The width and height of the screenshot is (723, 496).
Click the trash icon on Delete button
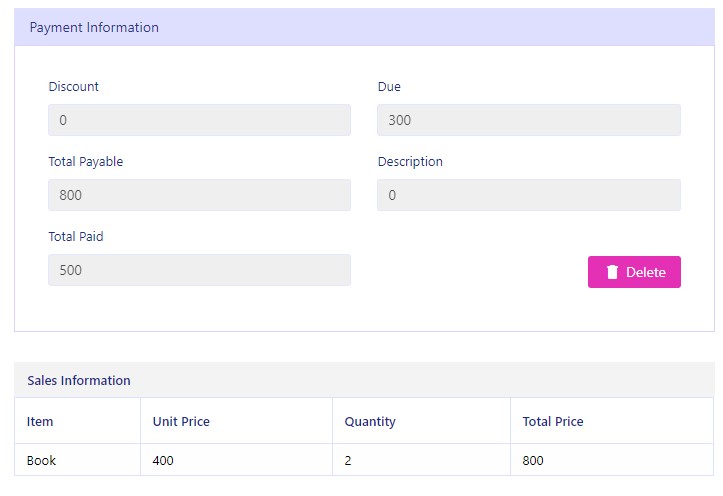pos(612,272)
